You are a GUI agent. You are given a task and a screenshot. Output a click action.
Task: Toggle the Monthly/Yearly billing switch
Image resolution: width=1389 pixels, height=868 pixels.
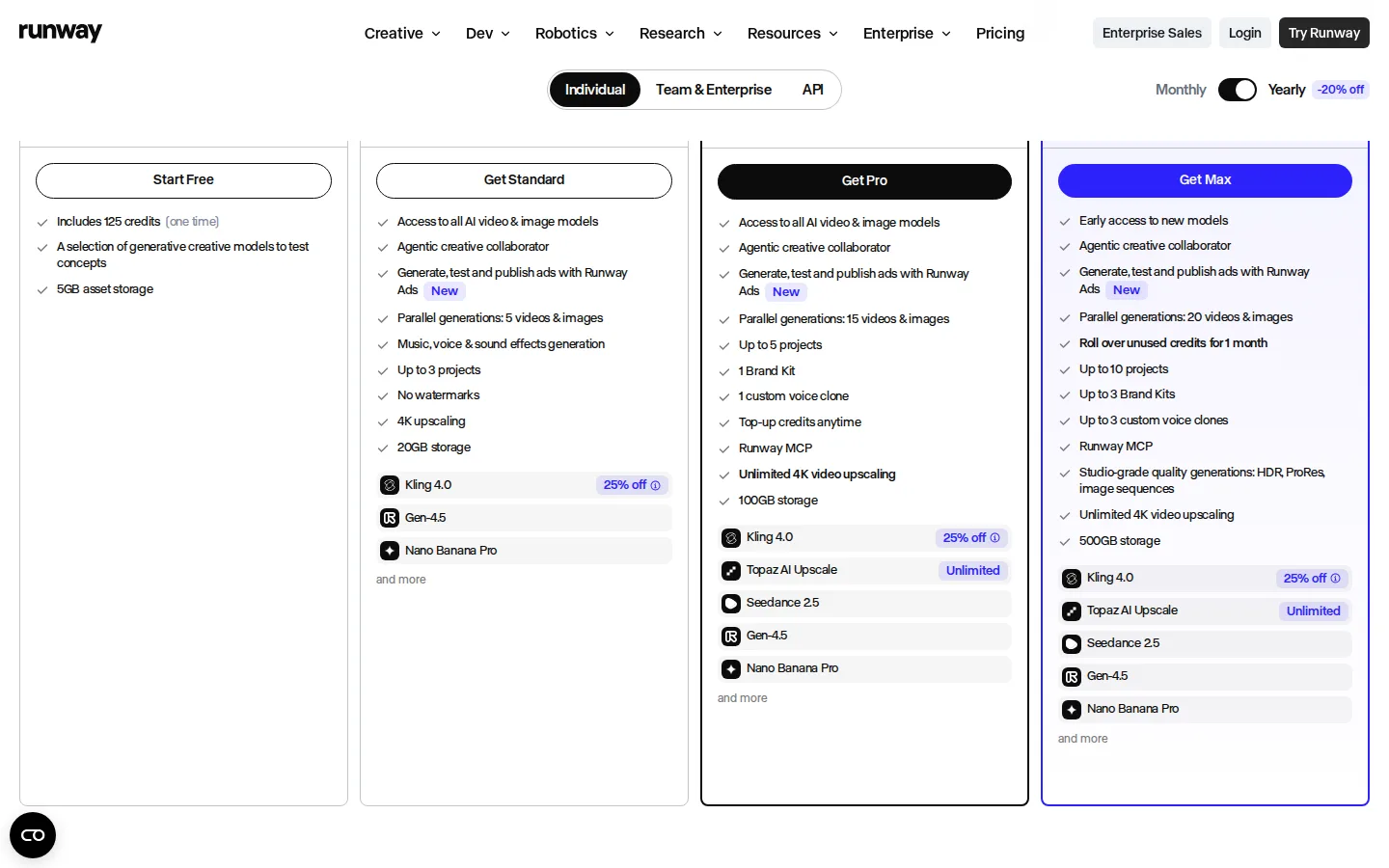(1238, 90)
